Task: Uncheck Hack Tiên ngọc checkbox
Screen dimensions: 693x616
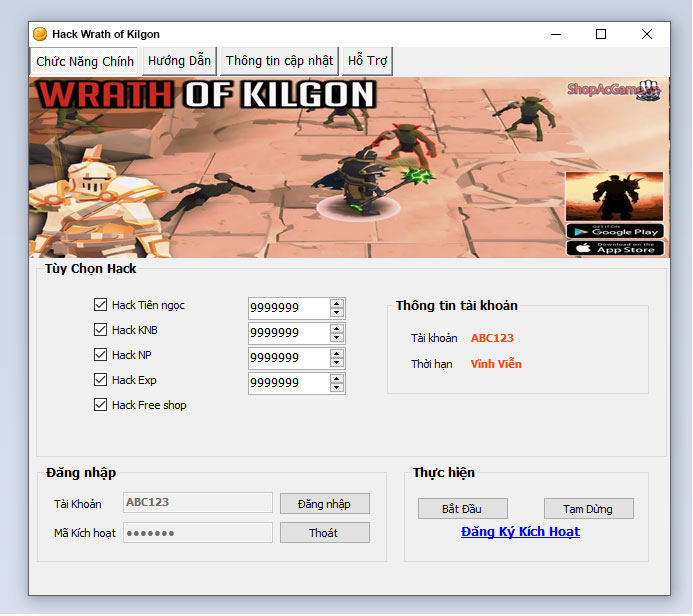Action: (x=100, y=304)
